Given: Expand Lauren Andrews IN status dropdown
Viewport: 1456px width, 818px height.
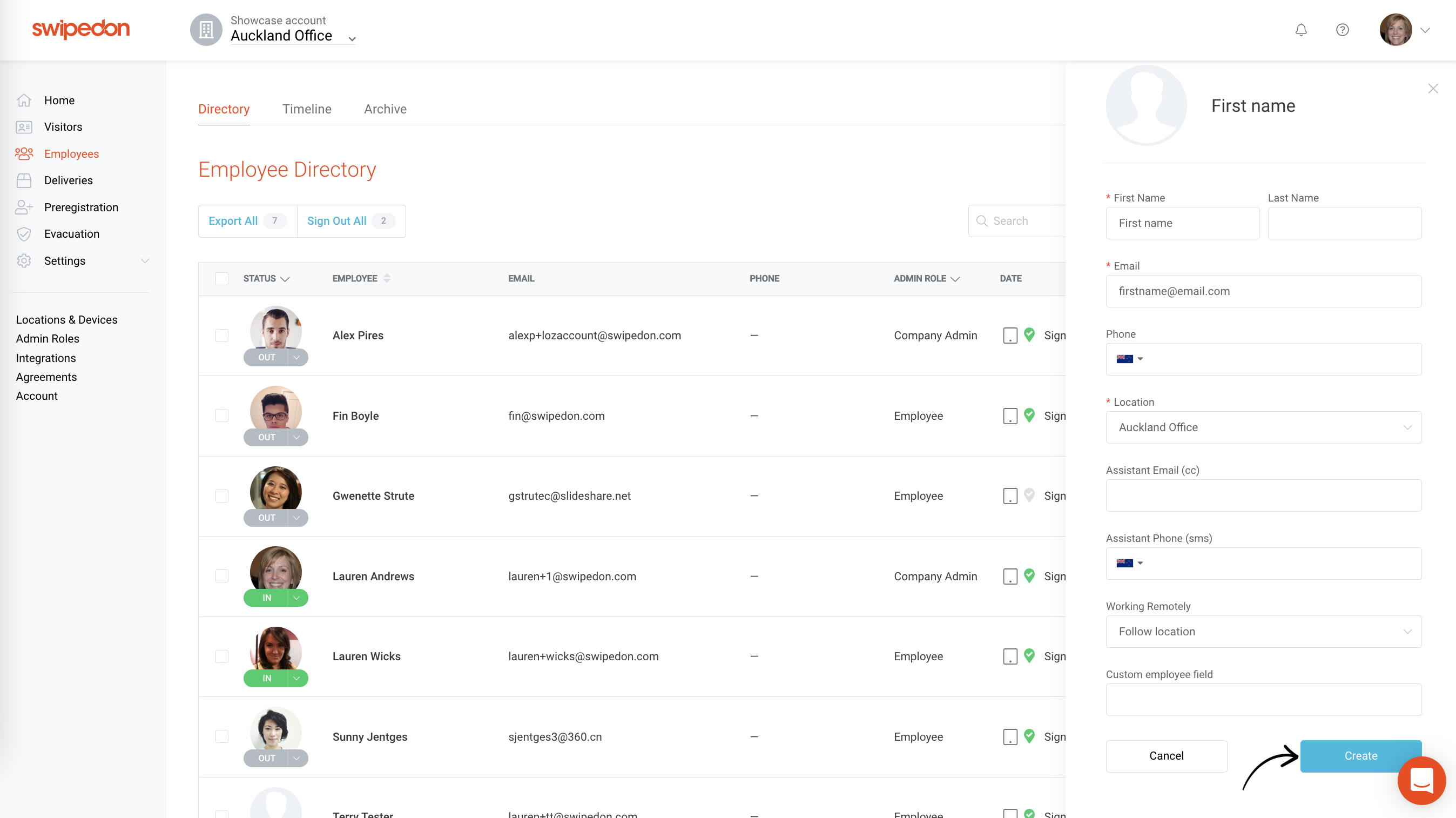Looking at the screenshot, I should 296,598.
